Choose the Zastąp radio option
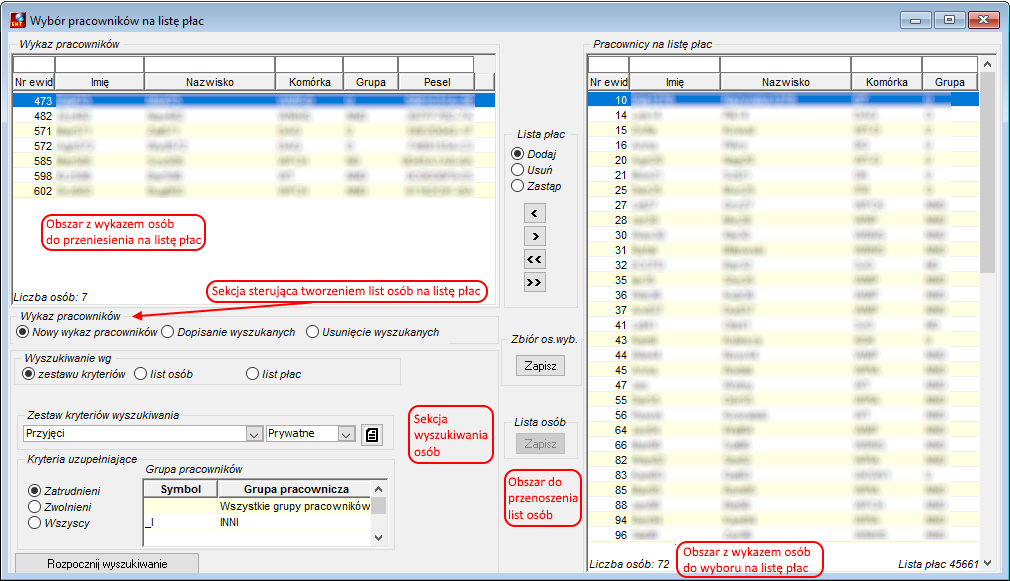The image size is (1010, 581). (x=517, y=186)
